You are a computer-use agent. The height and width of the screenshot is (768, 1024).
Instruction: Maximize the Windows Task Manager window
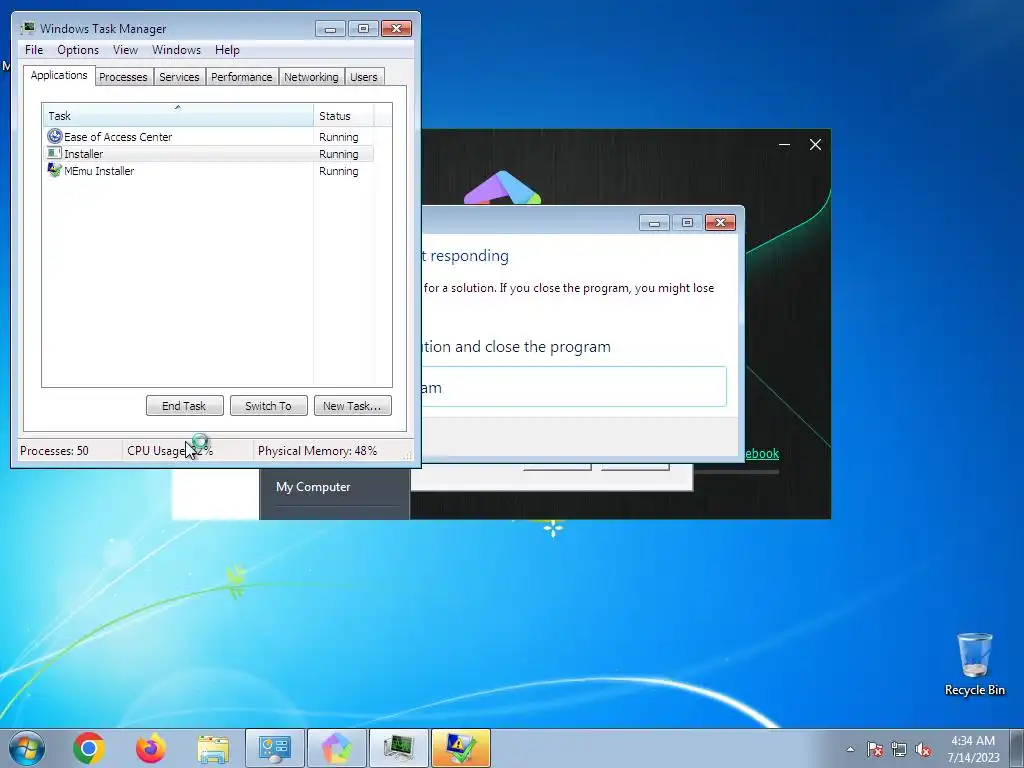363,29
